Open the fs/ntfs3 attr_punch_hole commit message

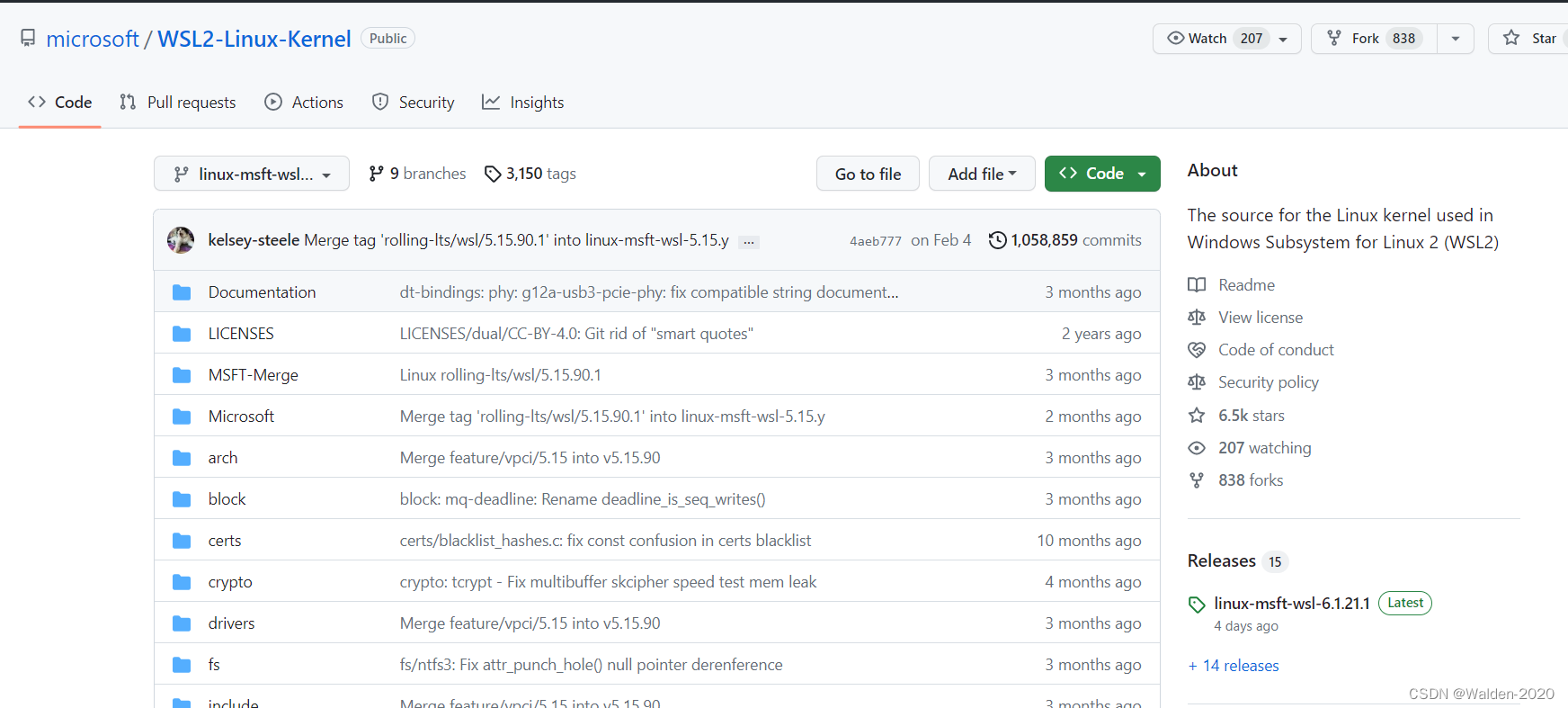pyautogui.click(x=592, y=665)
